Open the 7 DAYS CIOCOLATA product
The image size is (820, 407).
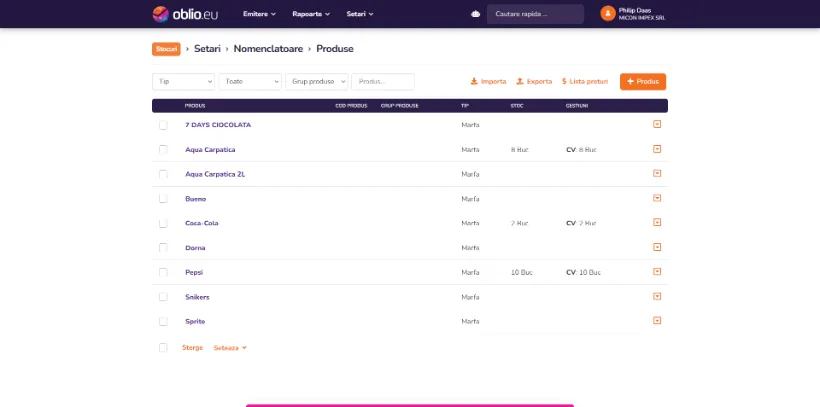[x=218, y=125]
